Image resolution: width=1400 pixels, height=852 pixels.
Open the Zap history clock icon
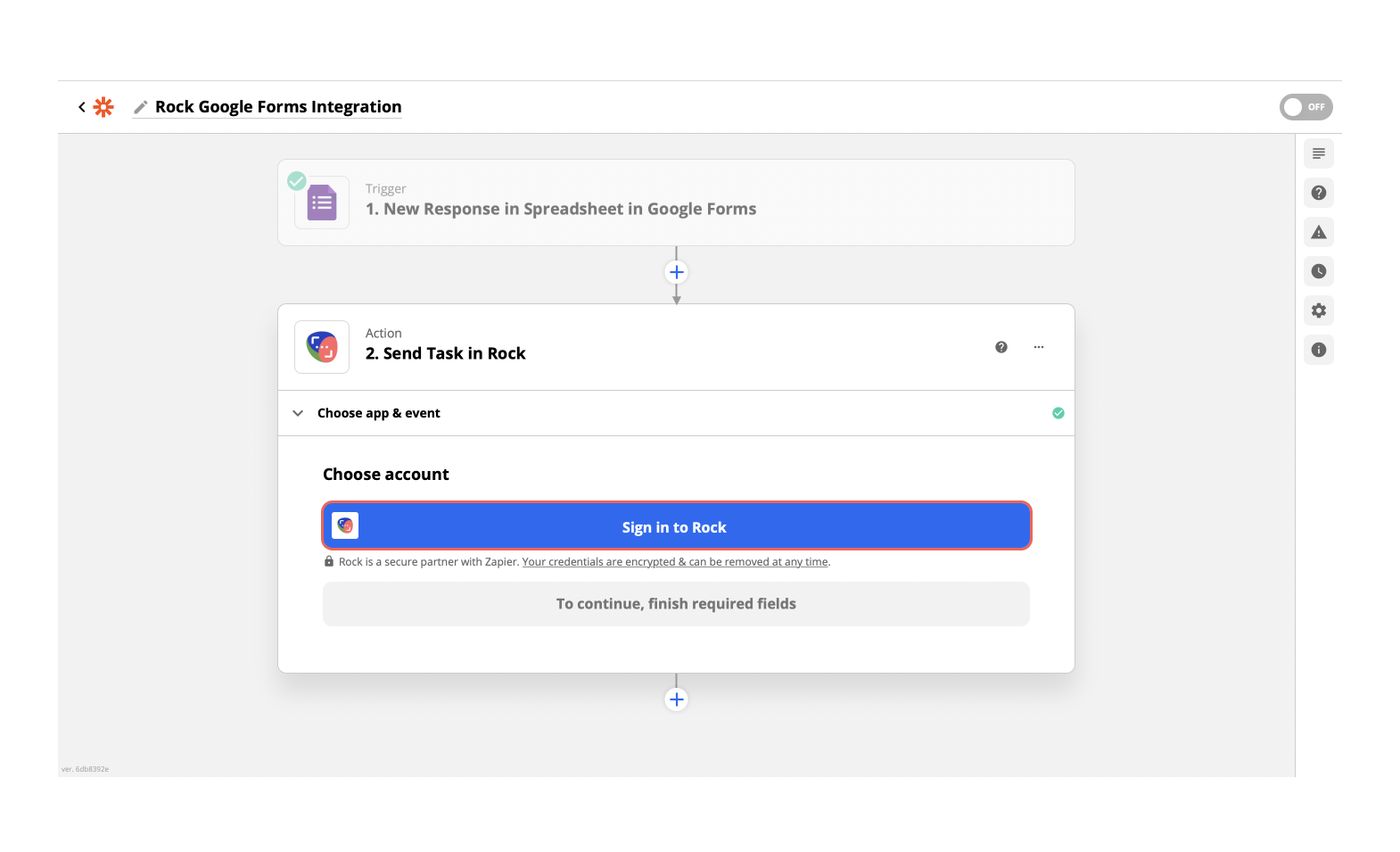coord(1318,271)
